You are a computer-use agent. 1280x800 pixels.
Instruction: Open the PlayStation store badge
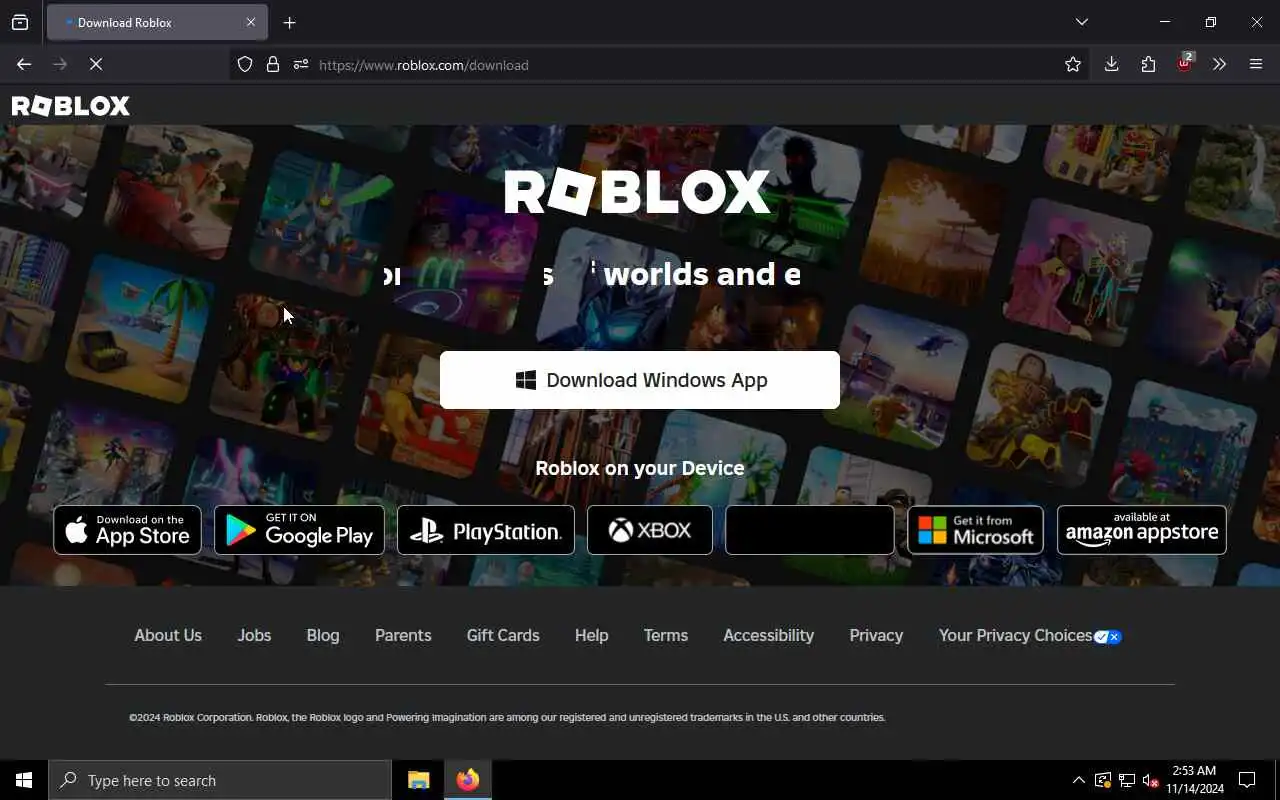pos(486,530)
